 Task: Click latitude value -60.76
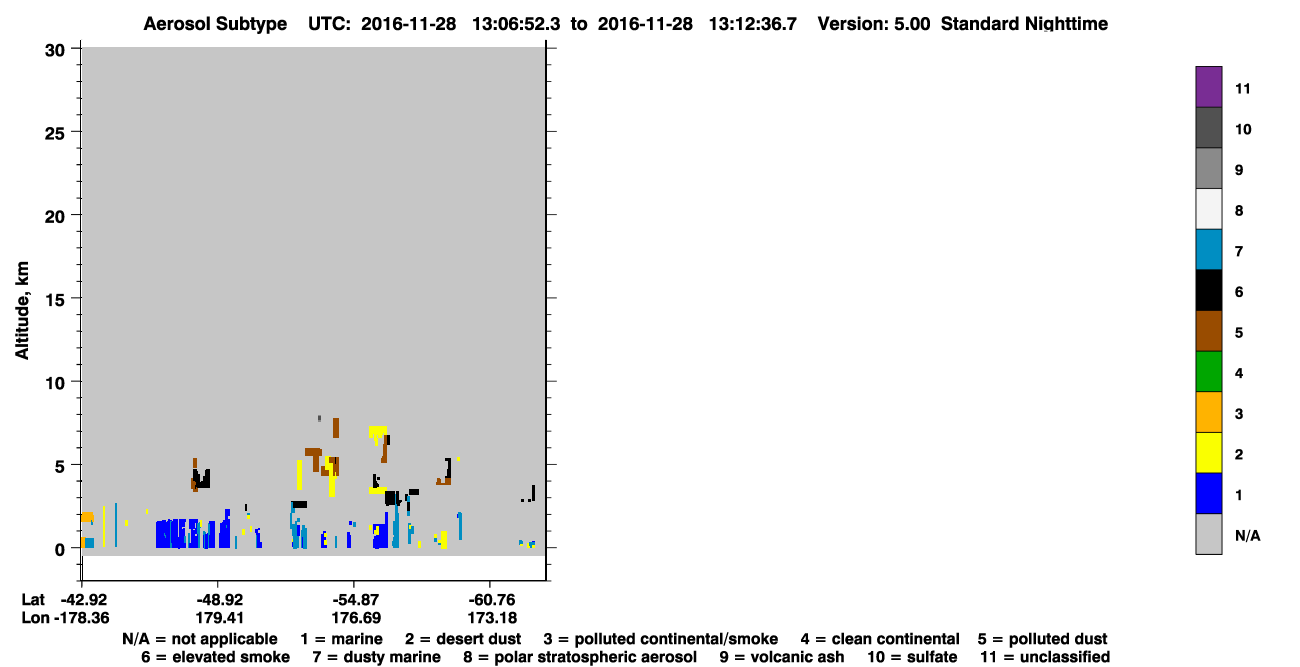click(490, 600)
